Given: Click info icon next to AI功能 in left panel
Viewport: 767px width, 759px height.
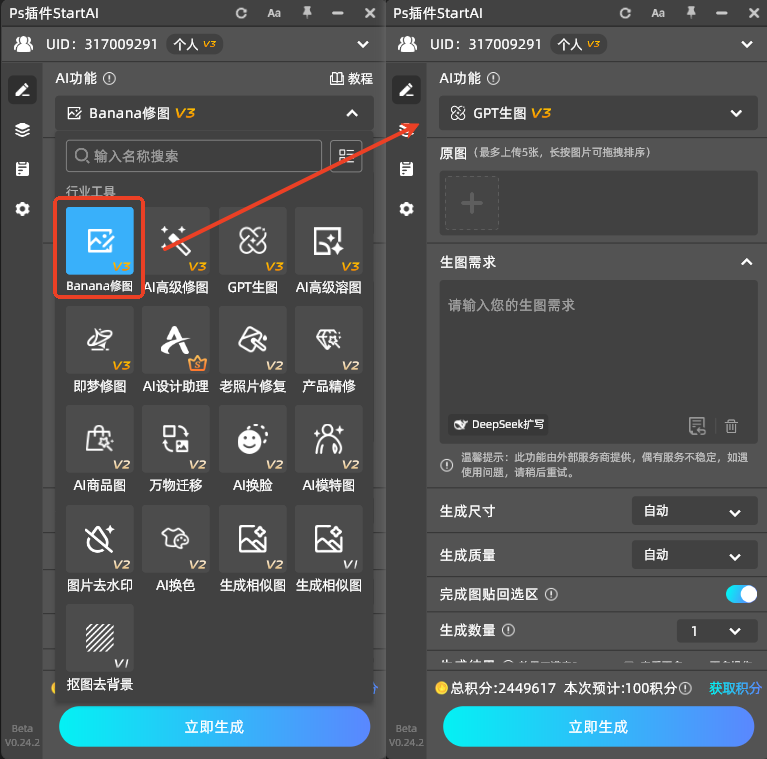Looking at the screenshot, I should click(x=110, y=79).
